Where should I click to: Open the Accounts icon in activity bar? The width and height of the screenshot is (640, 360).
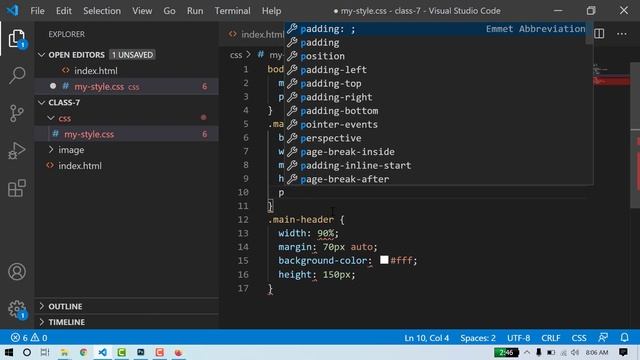pyautogui.click(x=17, y=271)
